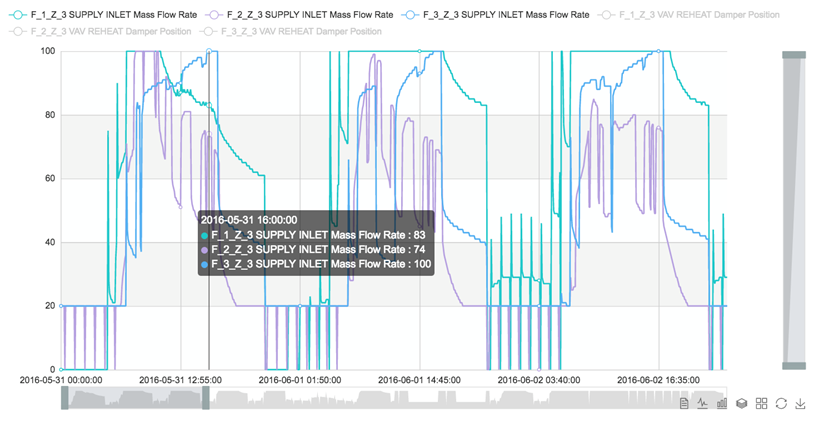Click the vertical zoom slider track
This screenshot has width=829, height=426.
click(x=794, y=210)
